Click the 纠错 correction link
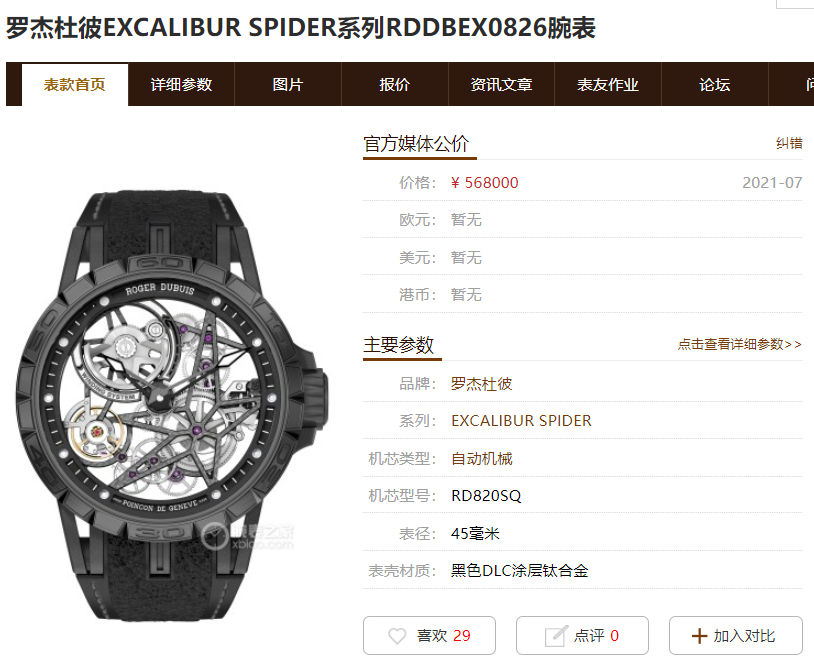 tap(789, 143)
